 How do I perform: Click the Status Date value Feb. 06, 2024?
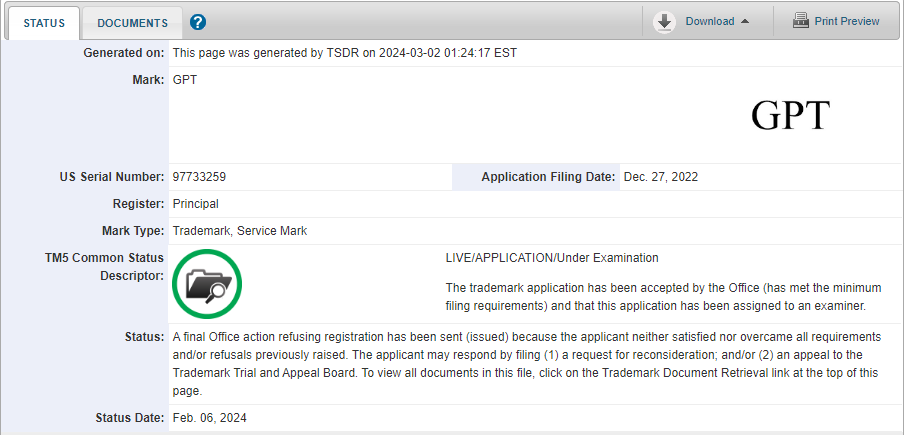210,418
